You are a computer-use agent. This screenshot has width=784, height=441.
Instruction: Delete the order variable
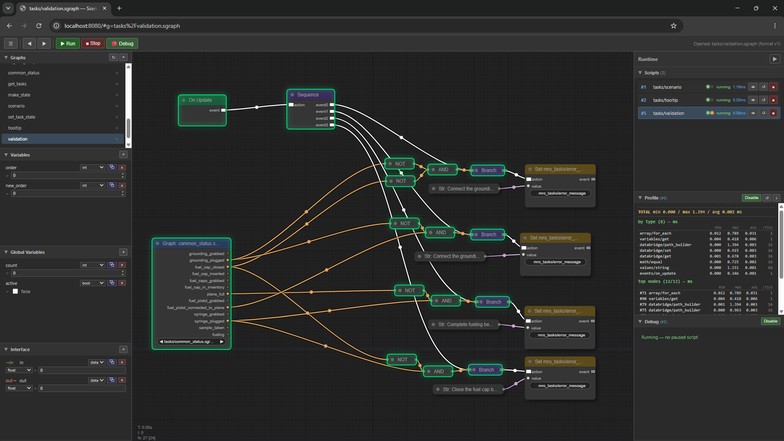[122, 168]
